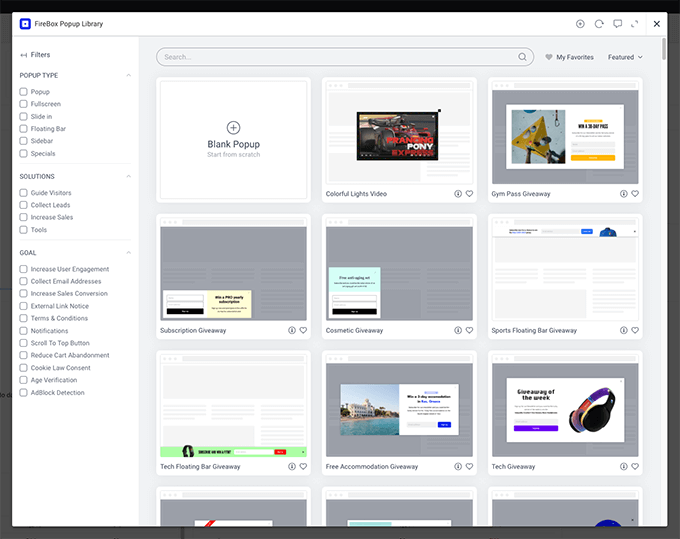Open the Tech Giveaway headphones thumbnail
This screenshot has height=539, width=680.
point(565,406)
